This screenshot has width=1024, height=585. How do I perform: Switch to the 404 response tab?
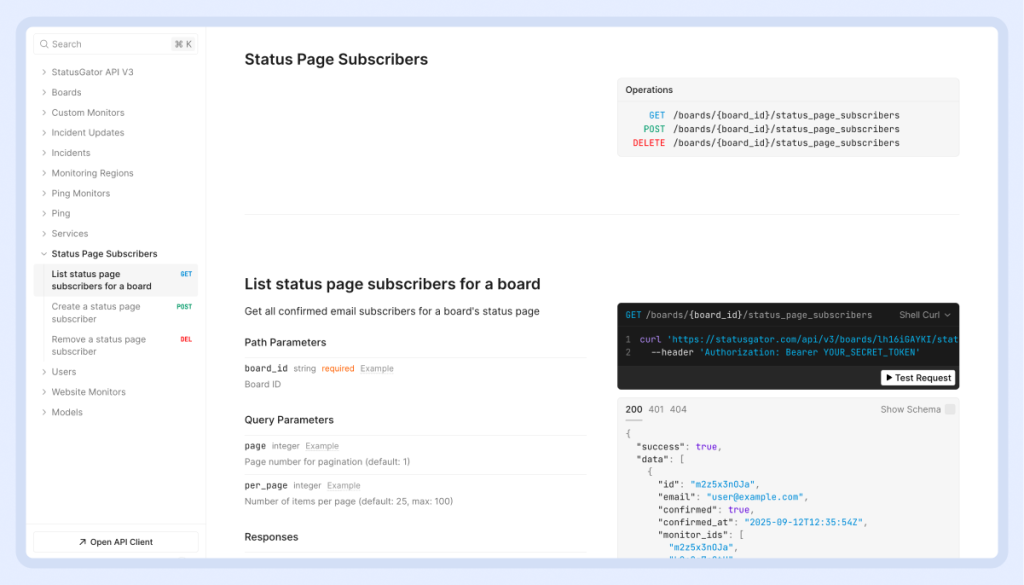[679, 409]
